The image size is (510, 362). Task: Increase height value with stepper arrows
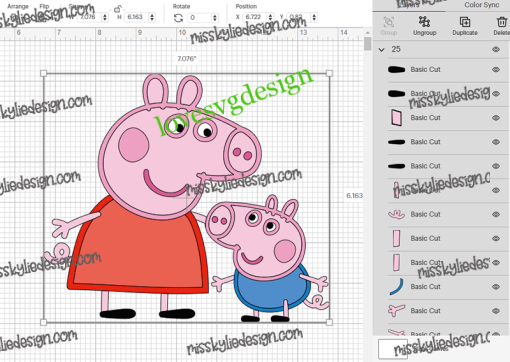point(152,17)
